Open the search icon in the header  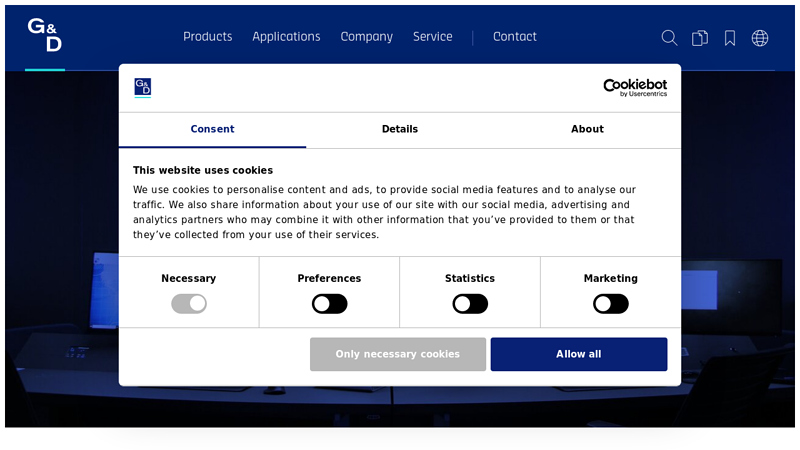coord(669,38)
